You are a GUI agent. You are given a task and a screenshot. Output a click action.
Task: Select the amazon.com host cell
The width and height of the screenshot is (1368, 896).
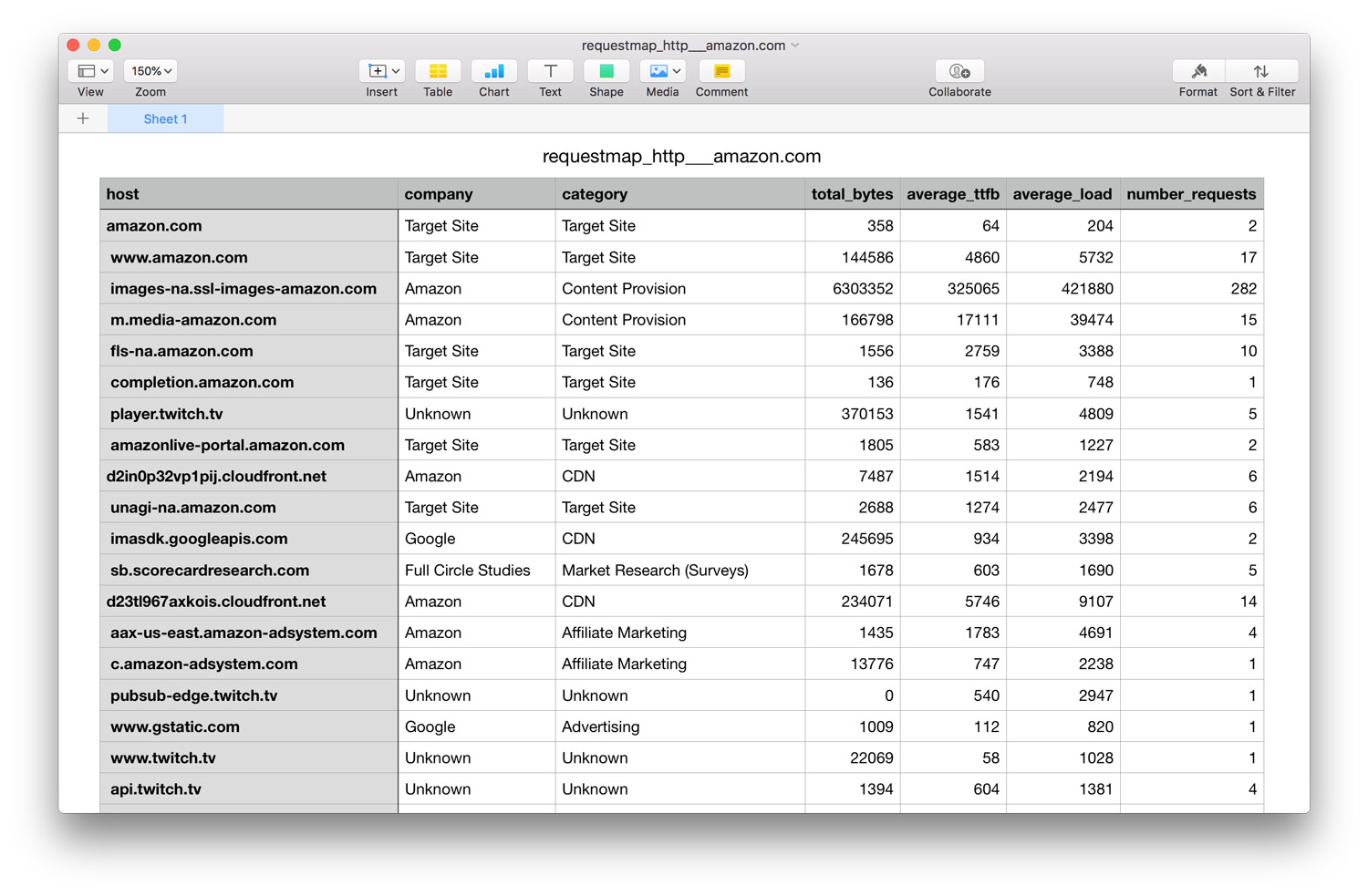coord(249,226)
